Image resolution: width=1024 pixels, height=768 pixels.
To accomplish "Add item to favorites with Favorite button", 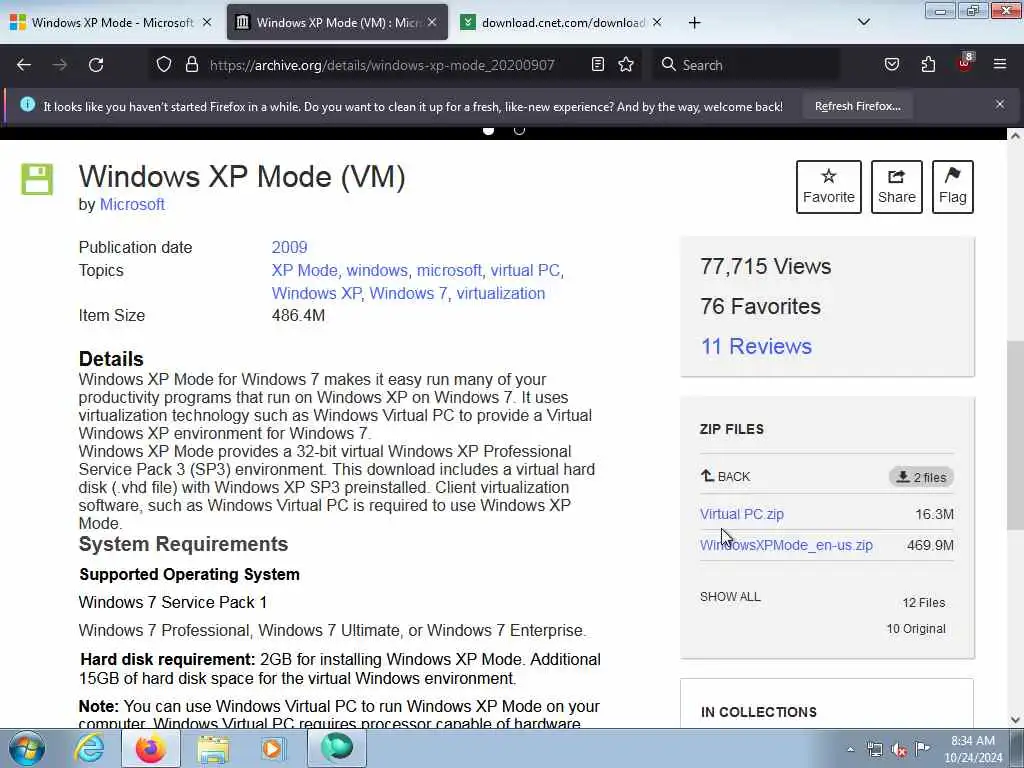I will pos(829,187).
